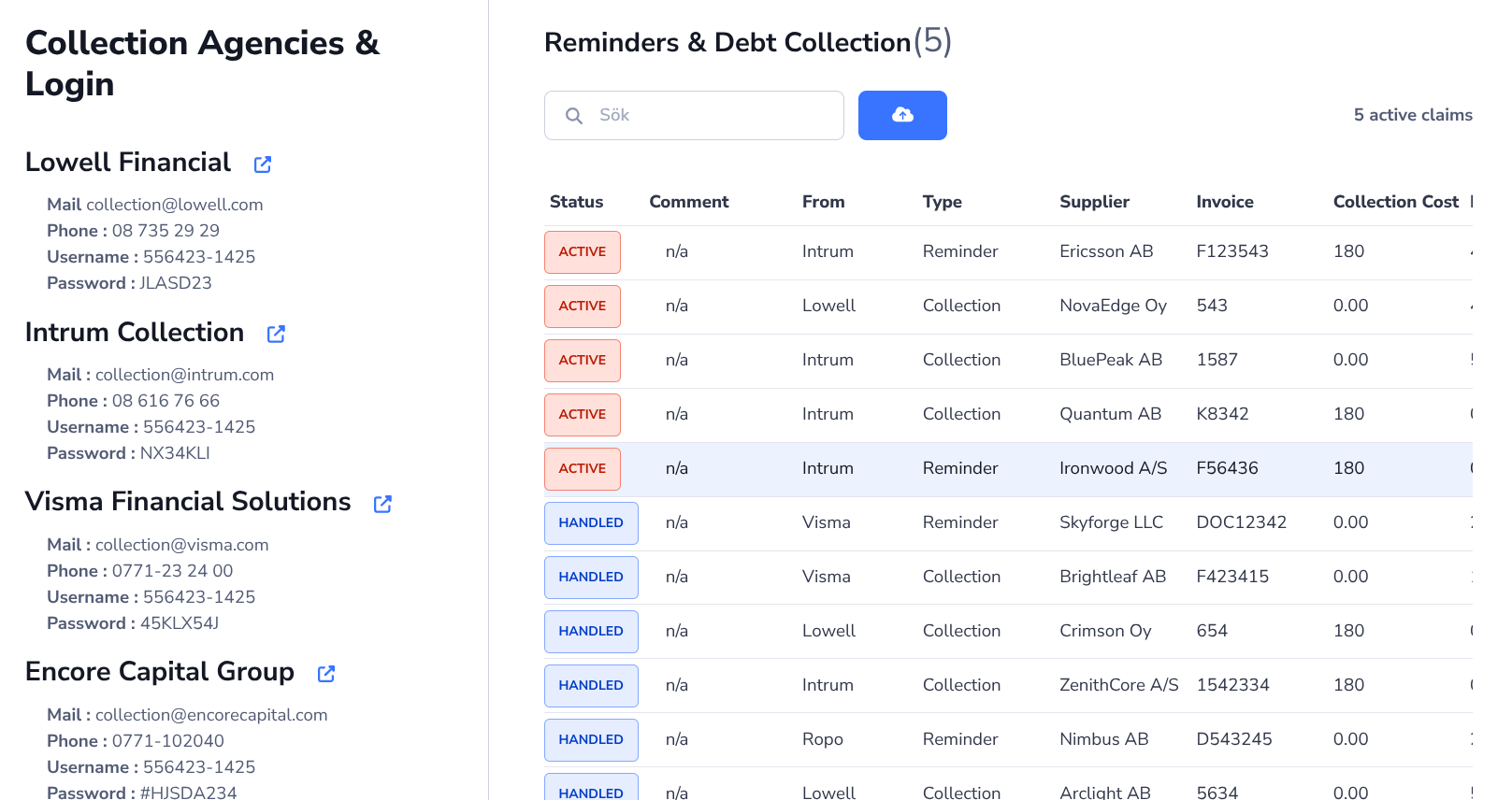The width and height of the screenshot is (1512, 800).
Task: Sort by the Supplier column header
Action: click(1094, 202)
